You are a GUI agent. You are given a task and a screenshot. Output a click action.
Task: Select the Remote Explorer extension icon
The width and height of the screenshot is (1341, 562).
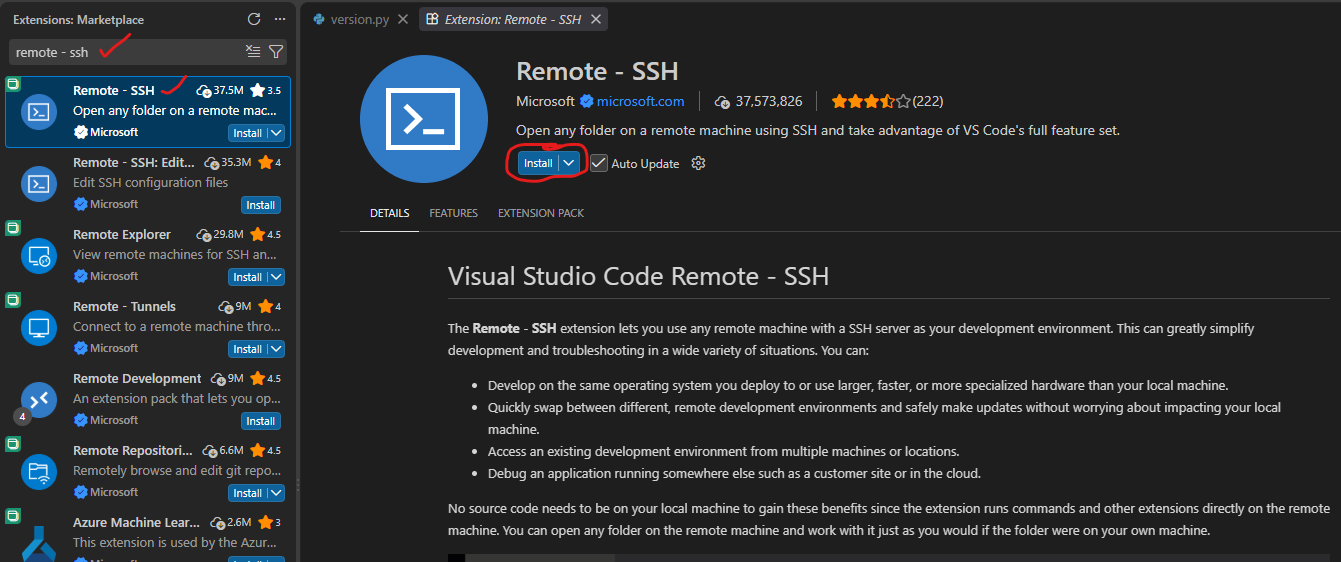pyautogui.click(x=39, y=255)
